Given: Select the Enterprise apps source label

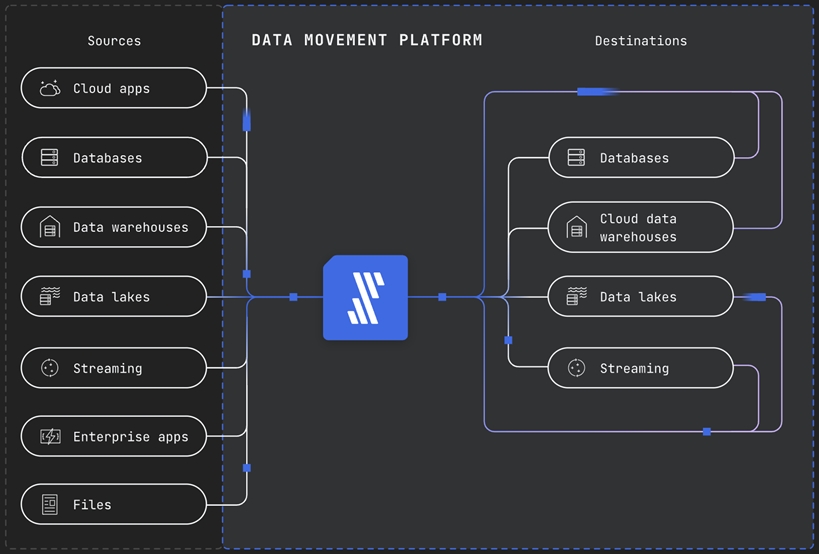Looking at the screenshot, I should (x=130, y=437).
